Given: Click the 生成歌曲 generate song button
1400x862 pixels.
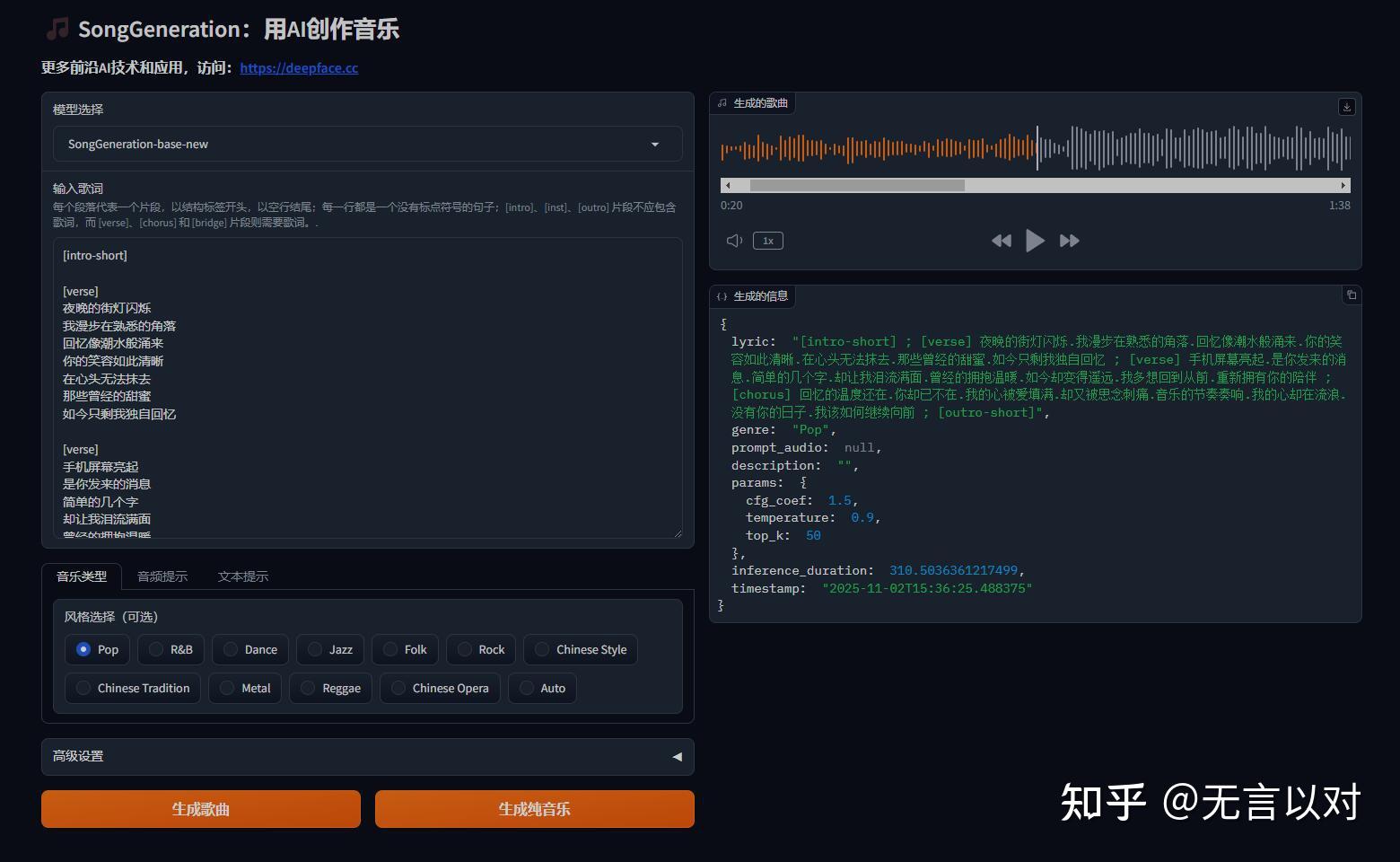Looking at the screenshot, I should click(200, 808).
